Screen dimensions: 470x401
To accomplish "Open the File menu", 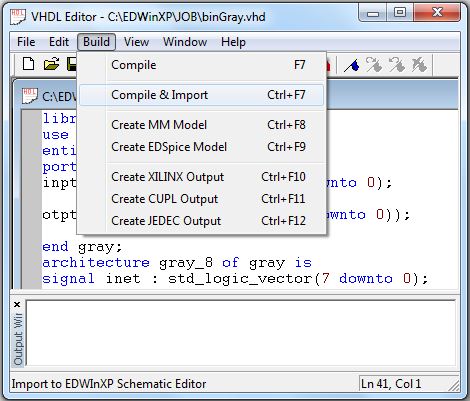I will (26, 42).
